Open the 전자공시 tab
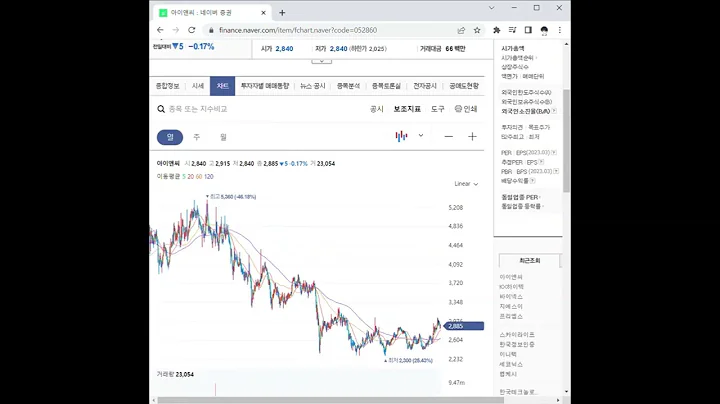 pos(425,86)
